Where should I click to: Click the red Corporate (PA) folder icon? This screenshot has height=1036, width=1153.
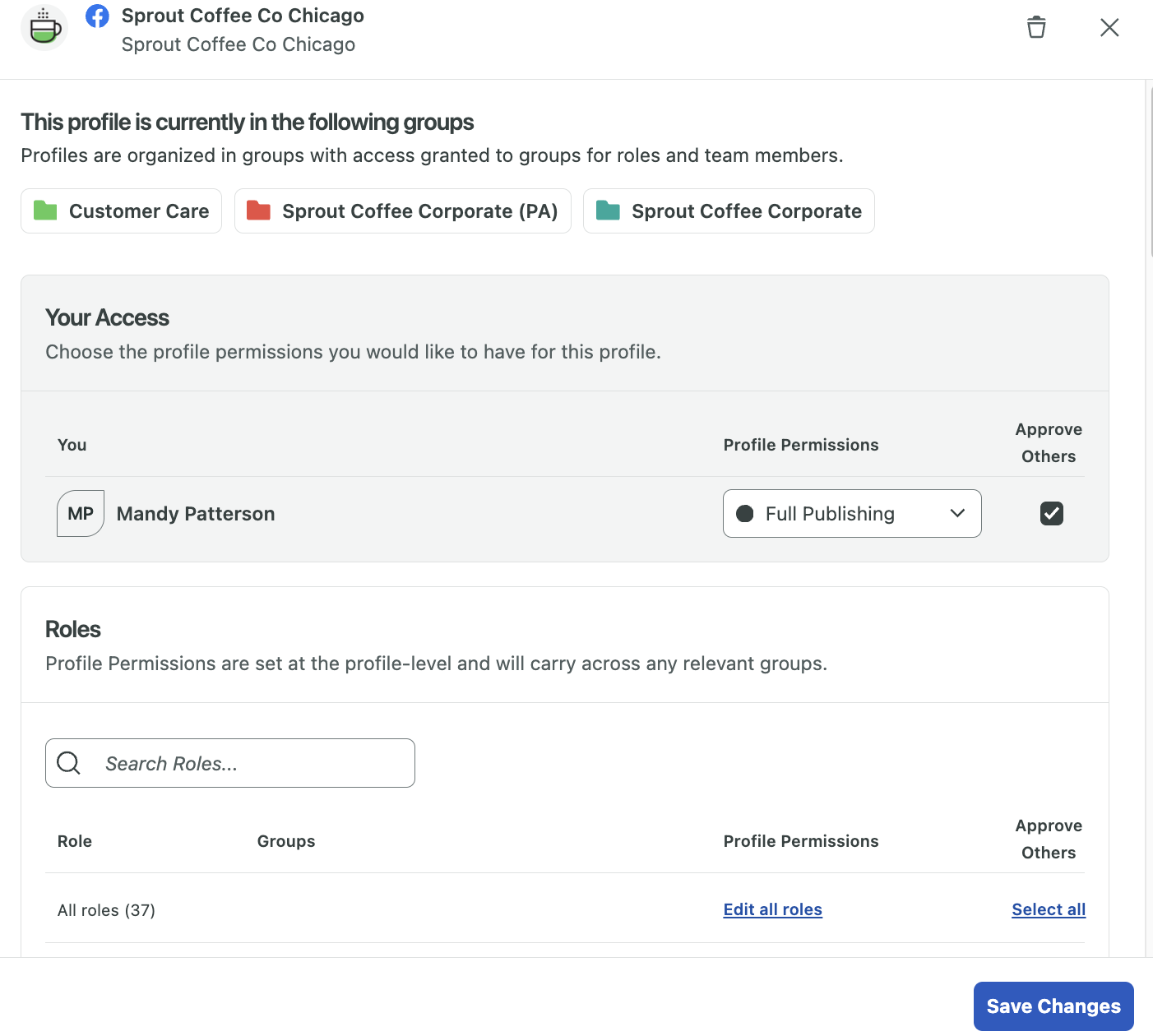coord(259,210)
